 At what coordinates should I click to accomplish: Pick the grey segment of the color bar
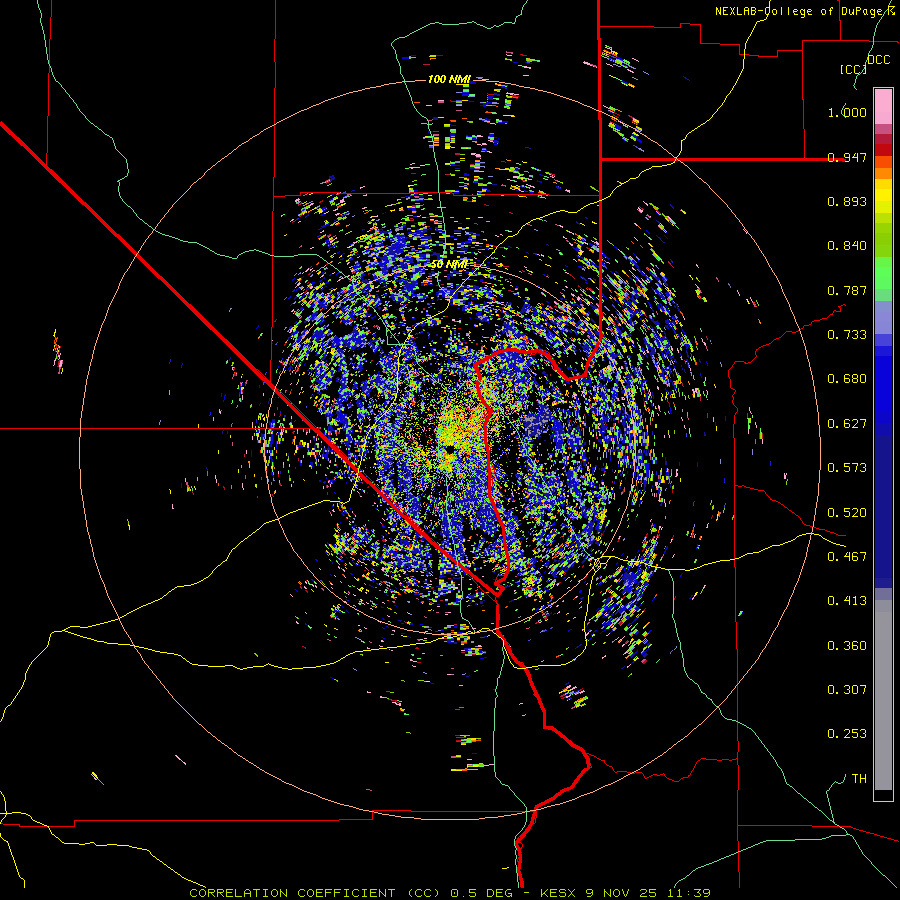[883, 695]
